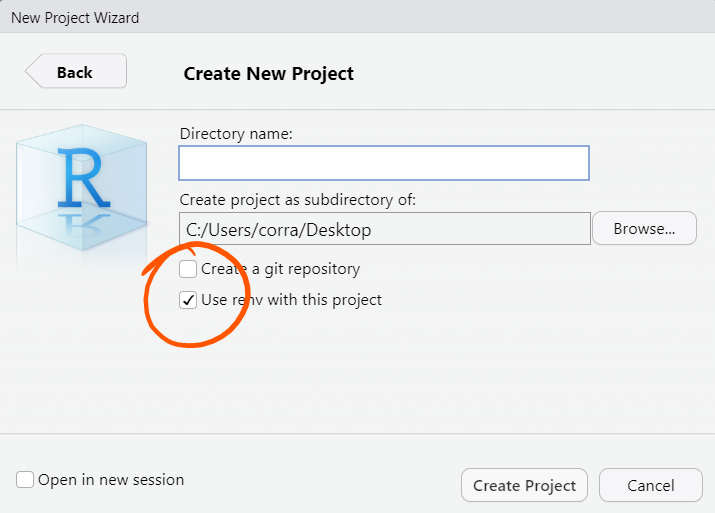
Task: Click the 'Use renv with this project' text
Action: [291, 299]
